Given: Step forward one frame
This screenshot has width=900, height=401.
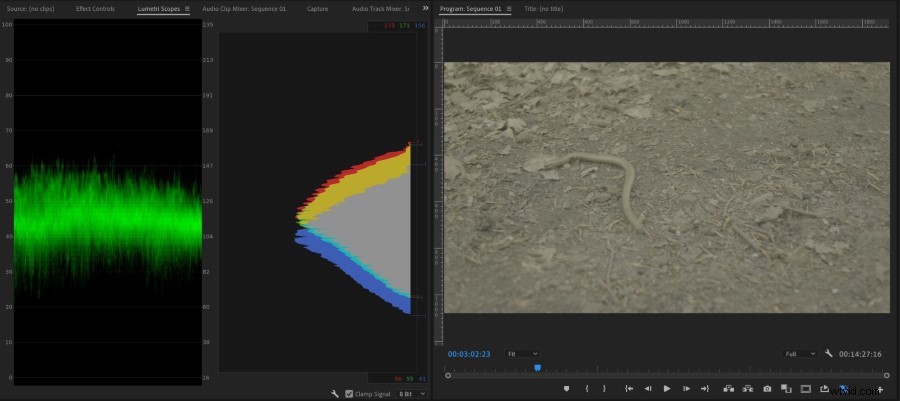Looking at the screenshot, I should pos(686,388).
